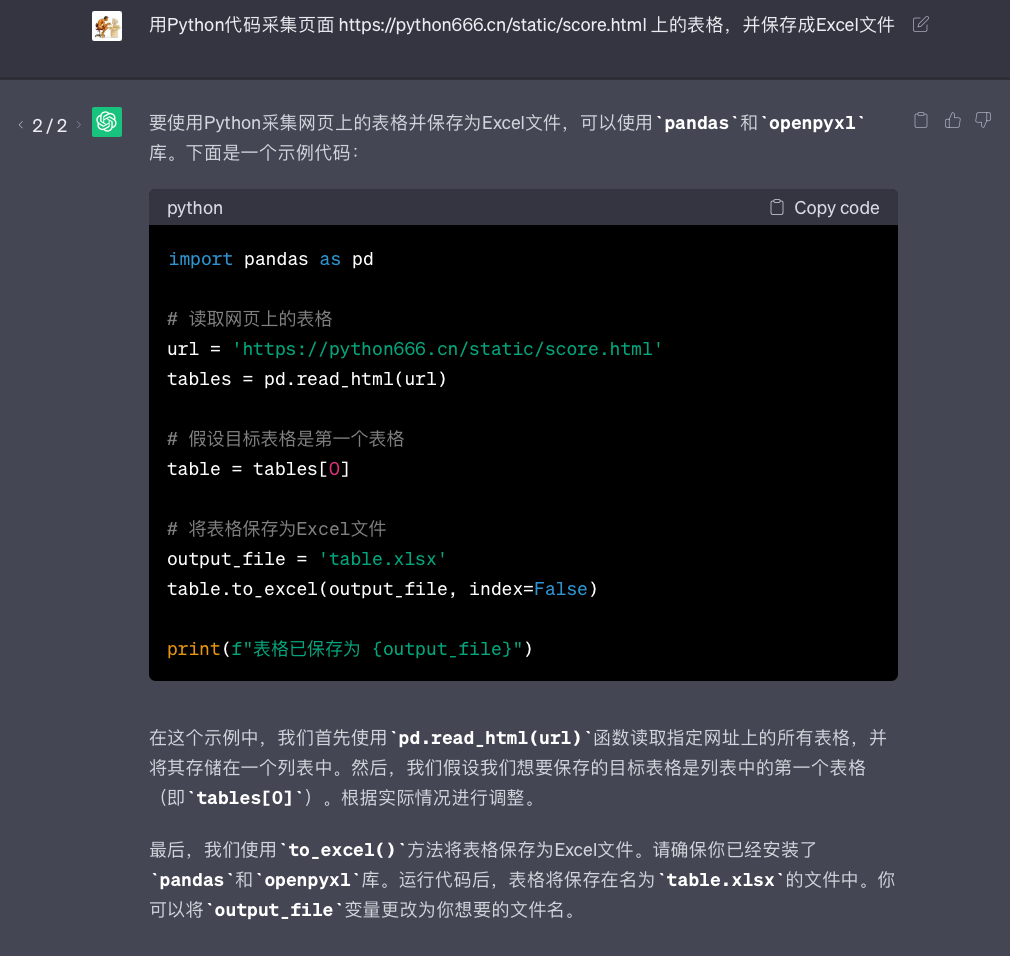Click the ChatGPT logo avatar

coord(107,122)
